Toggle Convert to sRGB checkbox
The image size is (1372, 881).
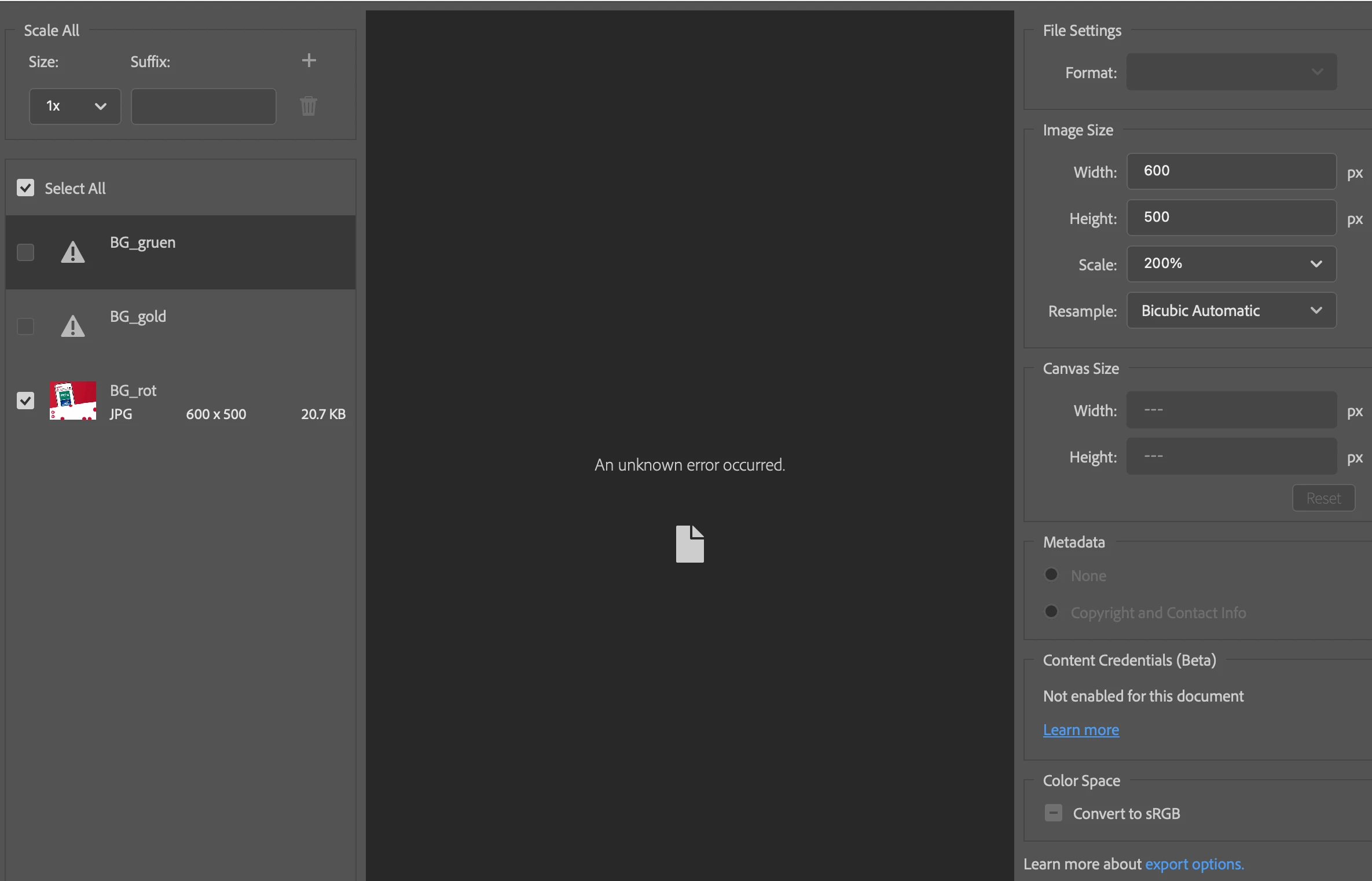tap(1053, 813)
